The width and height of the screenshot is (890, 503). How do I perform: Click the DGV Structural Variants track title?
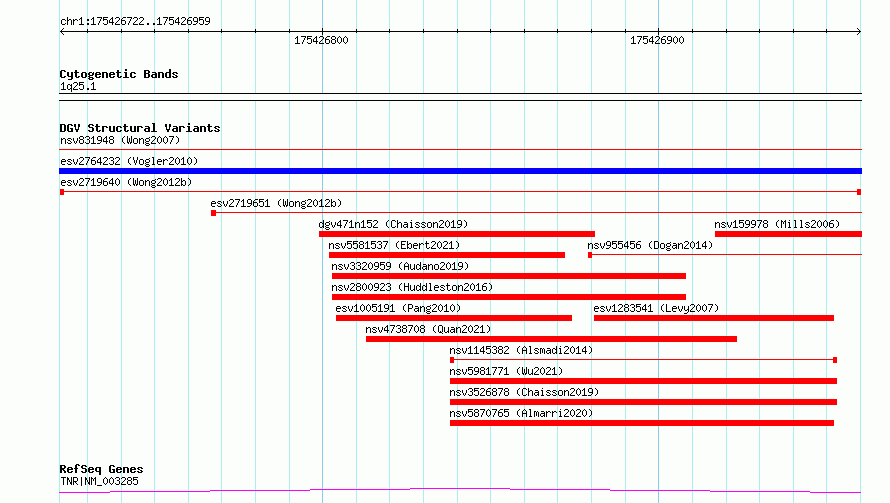click(x=140, y=128)
